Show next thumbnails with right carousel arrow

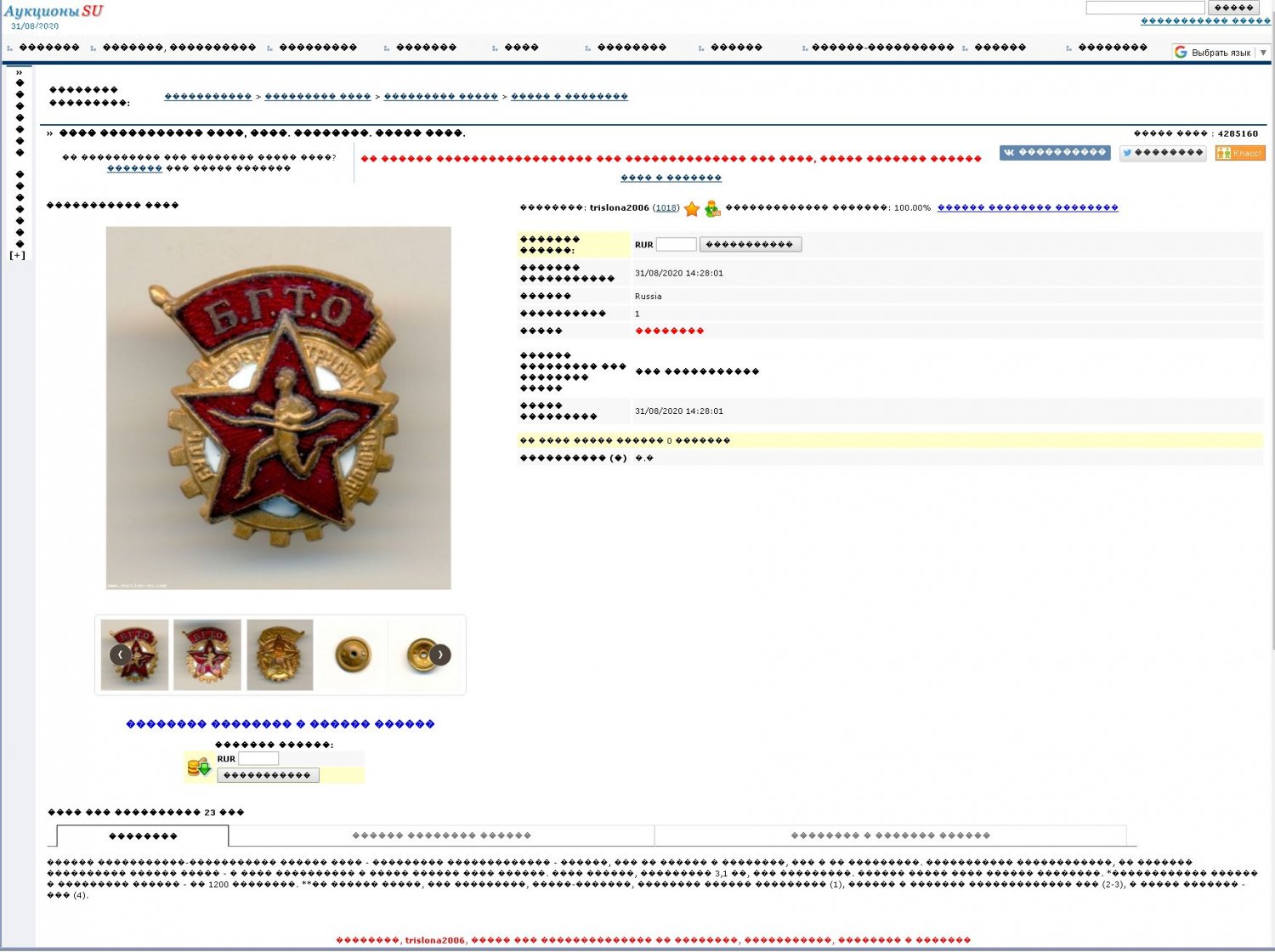click(x=439, y=654)
